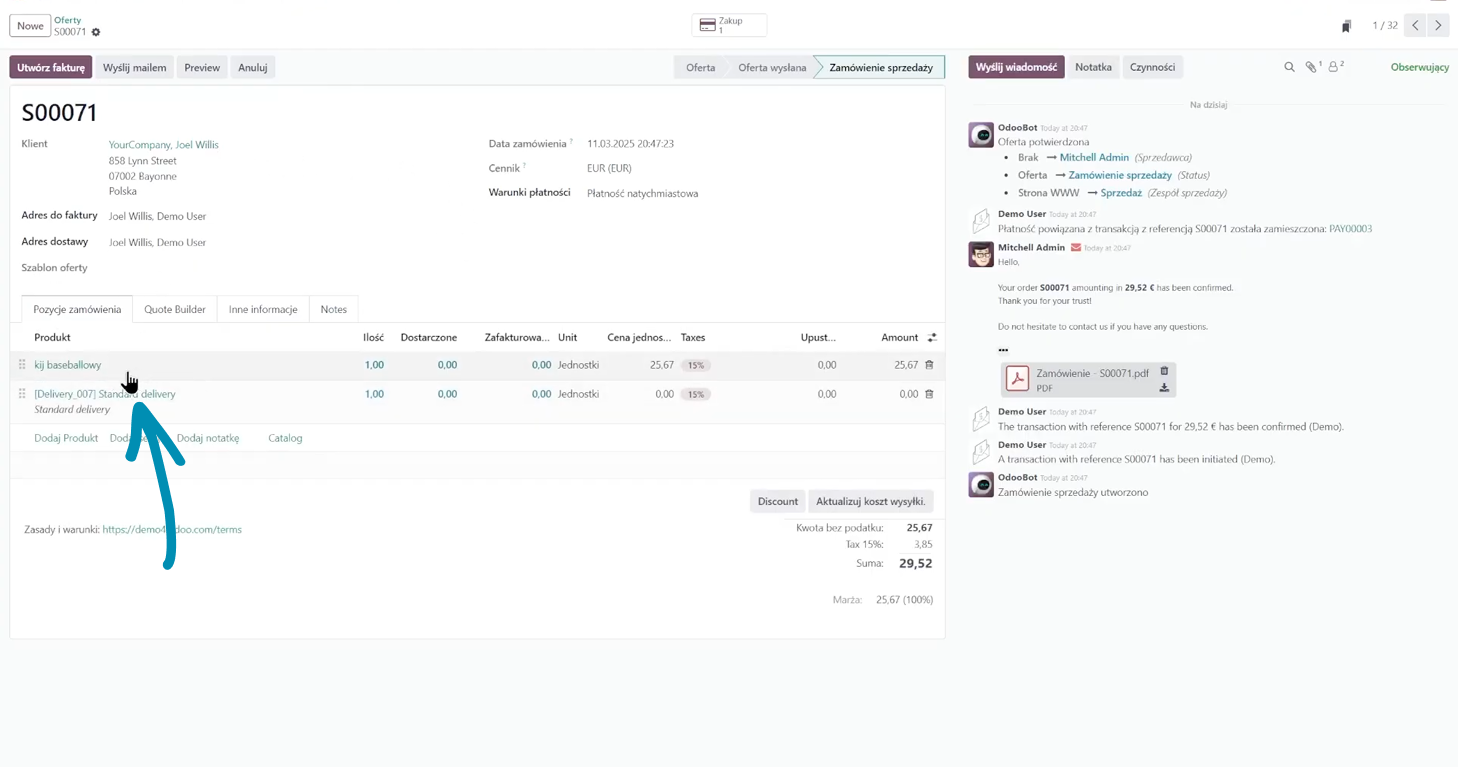Image resolution: width=1458 pixels, height=767 pixels.
Task: Click the Aktualizuj koszt wysyłki button
Action: click(870, 502)
